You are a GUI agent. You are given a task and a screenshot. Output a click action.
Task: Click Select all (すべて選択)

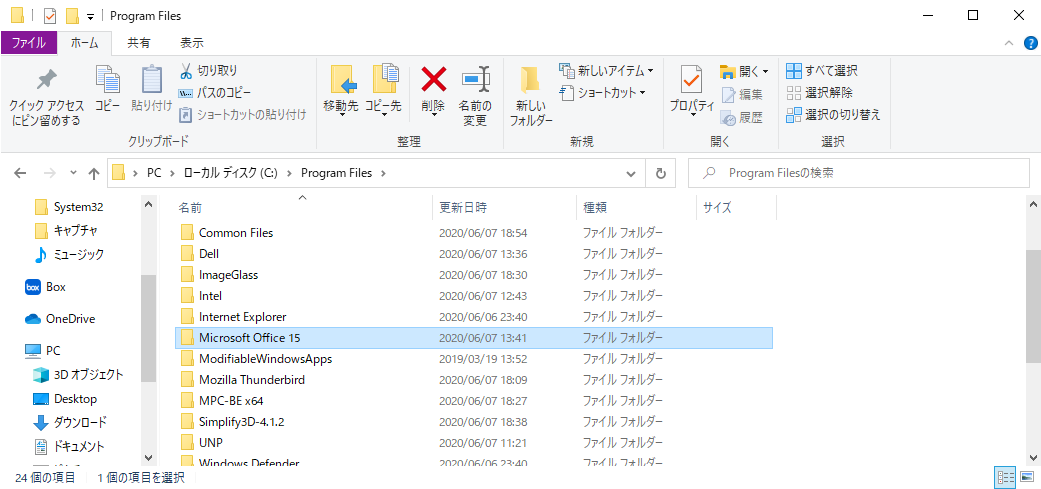click(822, 70)
